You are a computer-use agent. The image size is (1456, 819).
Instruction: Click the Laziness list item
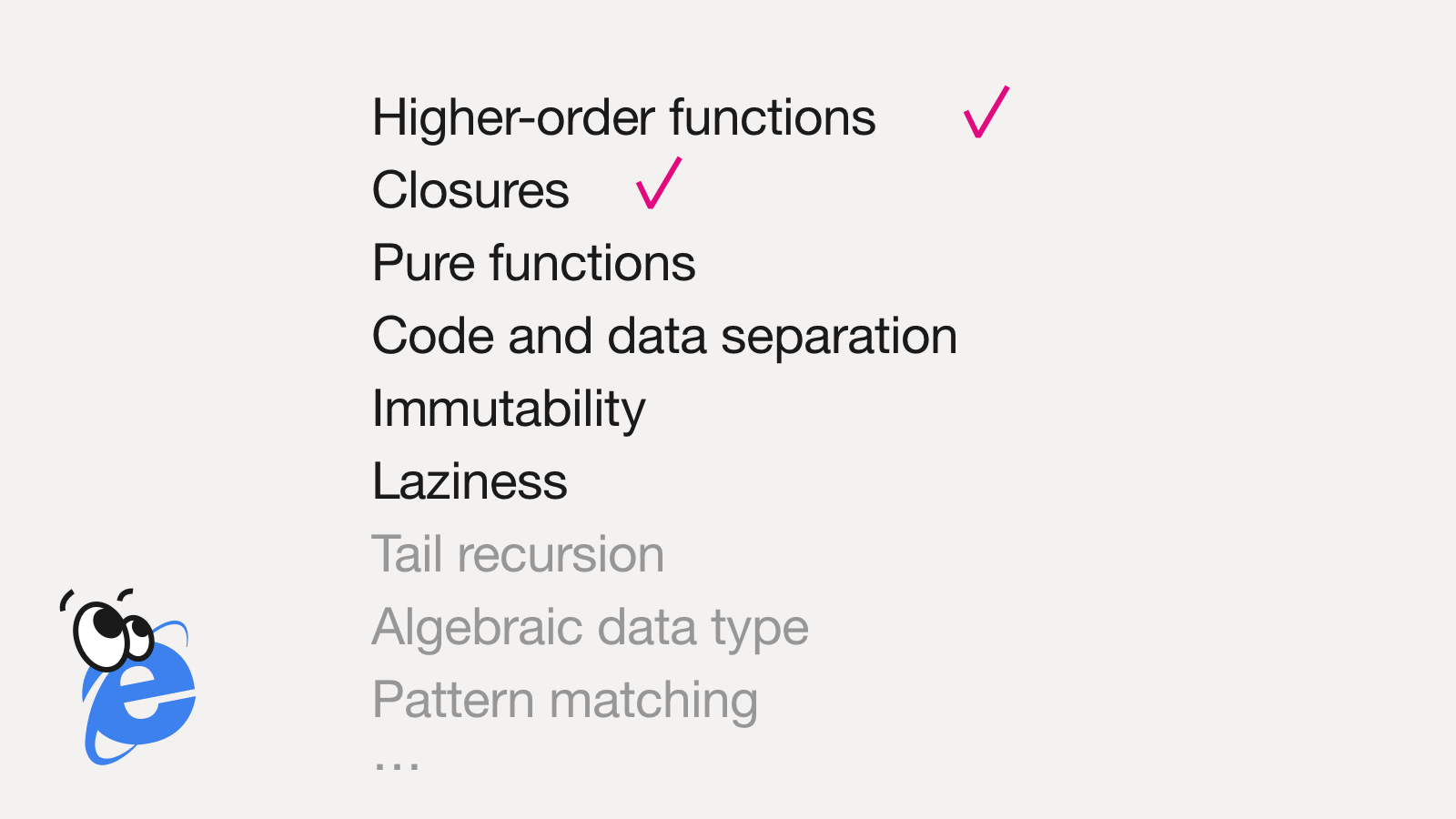pos(470,481)
